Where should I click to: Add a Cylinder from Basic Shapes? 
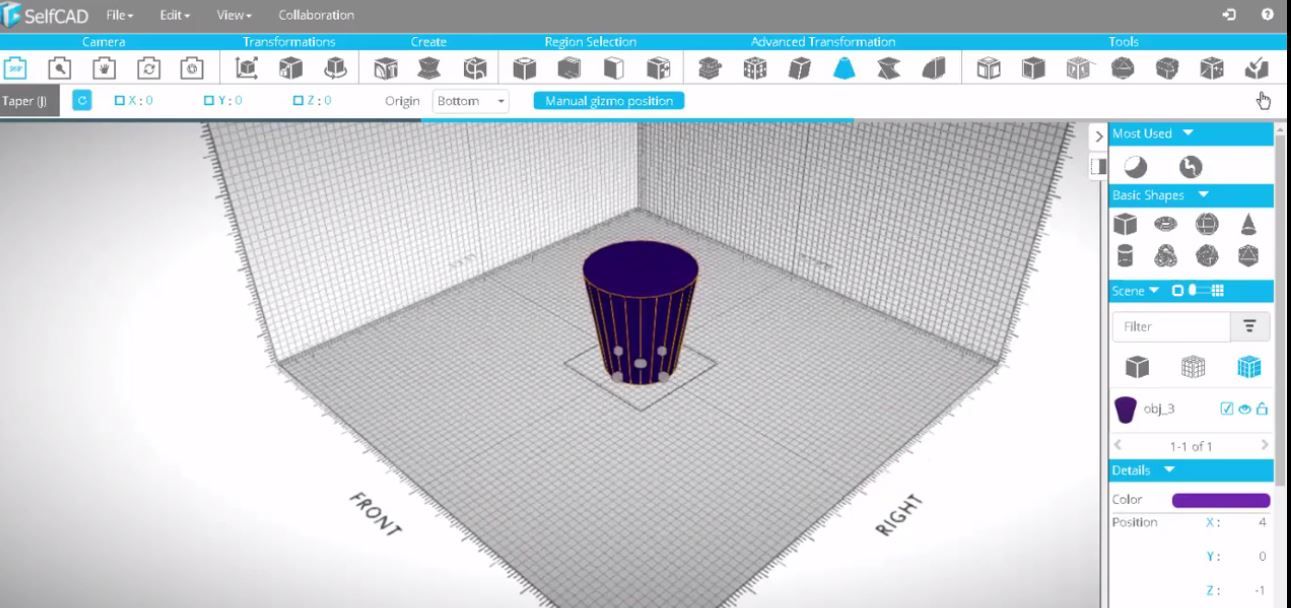click(1124, 255)
